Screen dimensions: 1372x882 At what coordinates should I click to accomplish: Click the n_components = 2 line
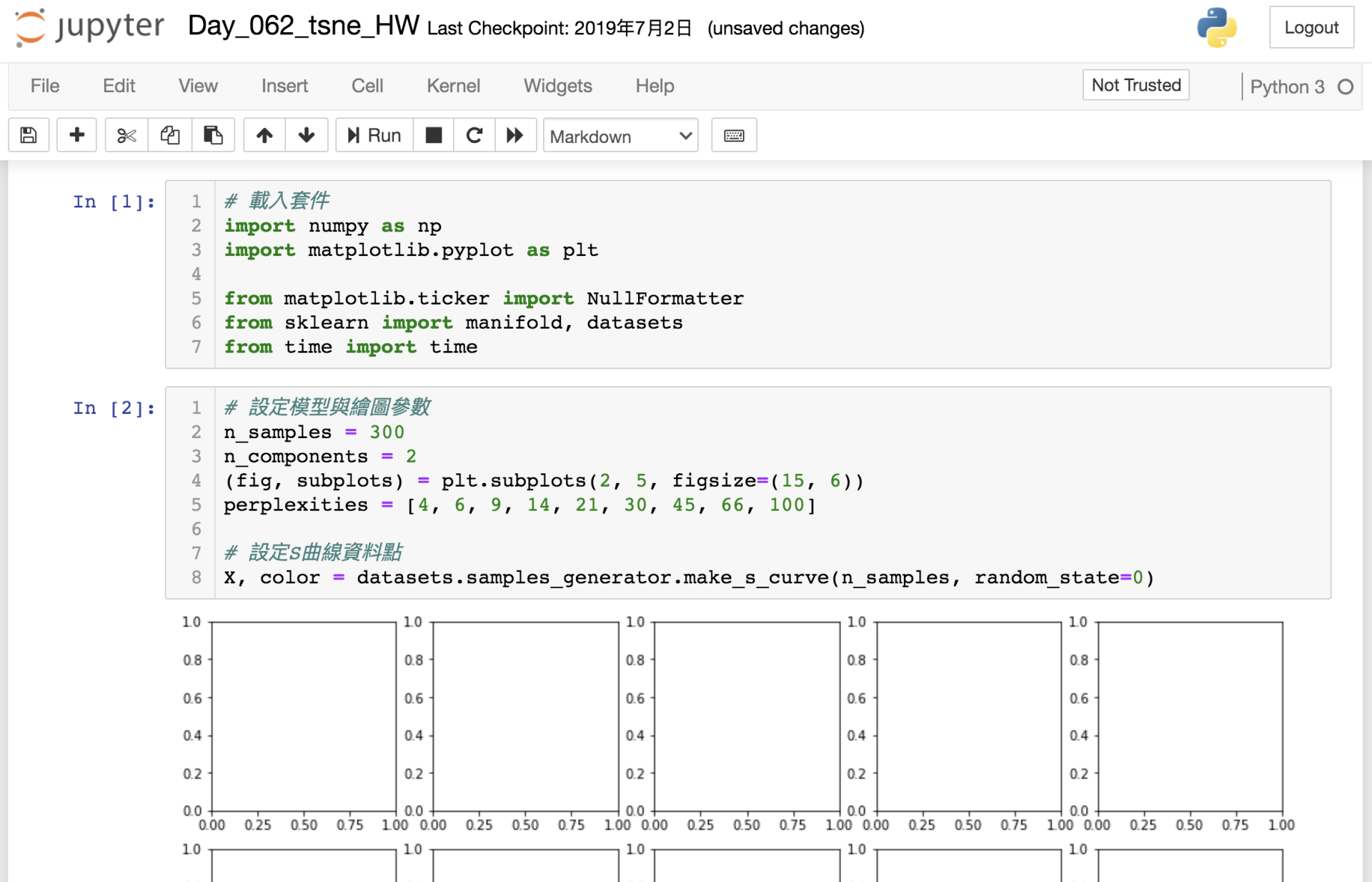pos(320,457)
